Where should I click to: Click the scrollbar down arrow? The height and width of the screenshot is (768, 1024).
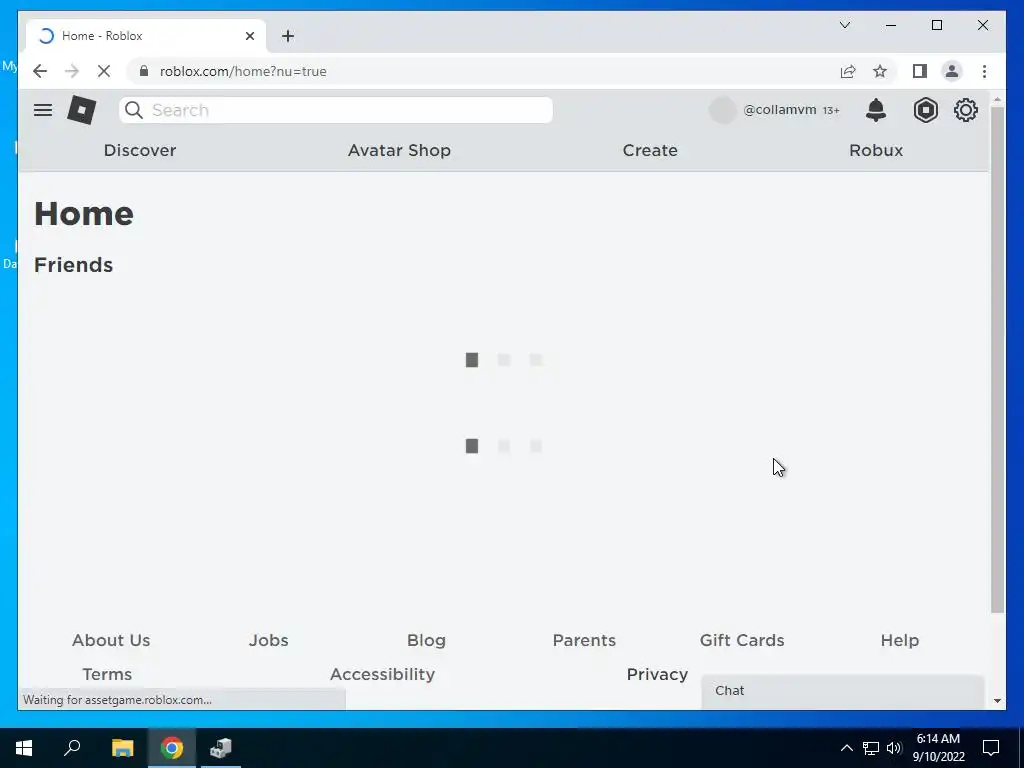pyautogui.click(x=997, y=701)
